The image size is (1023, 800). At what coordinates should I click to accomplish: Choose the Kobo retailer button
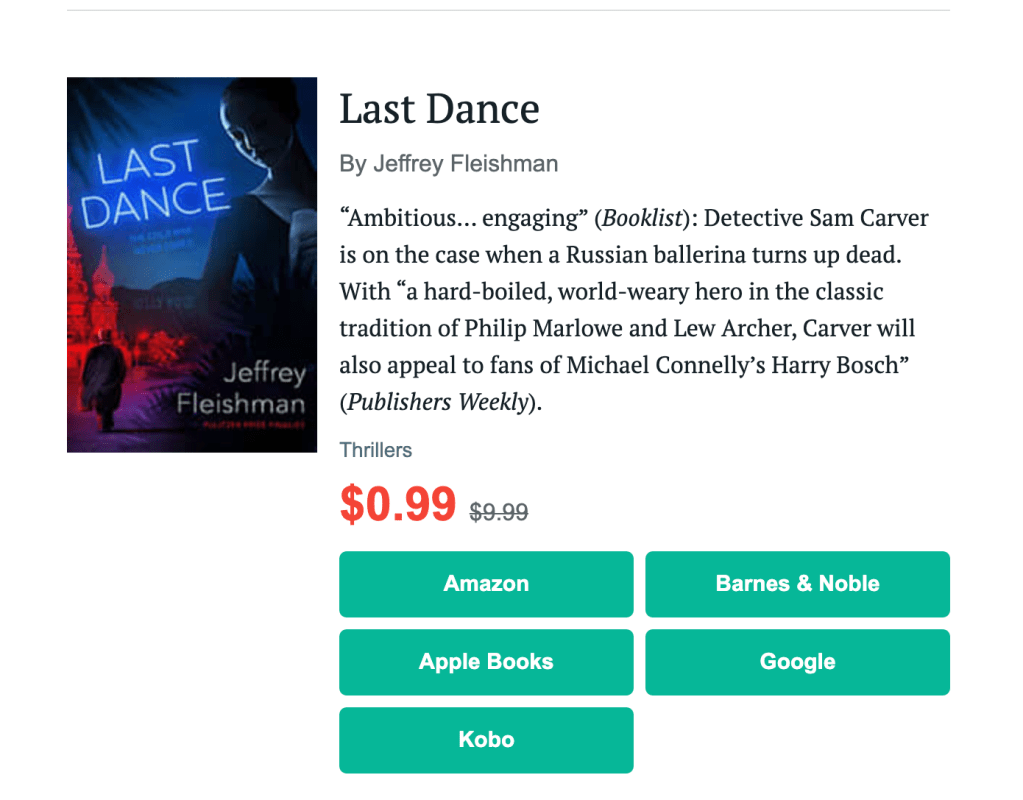[x=486, y=740]
